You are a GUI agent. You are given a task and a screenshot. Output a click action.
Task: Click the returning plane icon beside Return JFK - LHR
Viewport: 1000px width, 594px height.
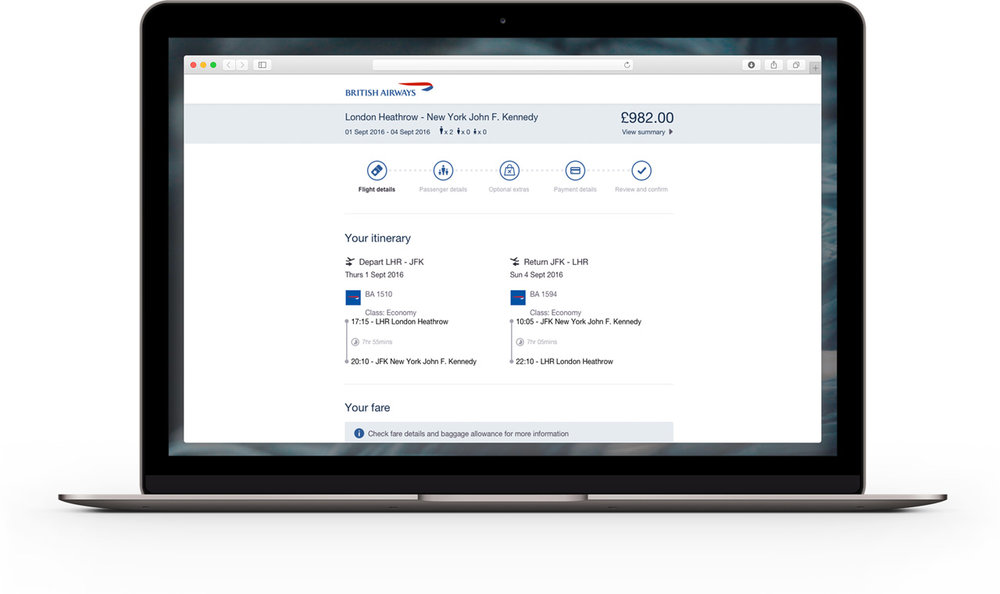pyautogui.click(x=515, y=262)
